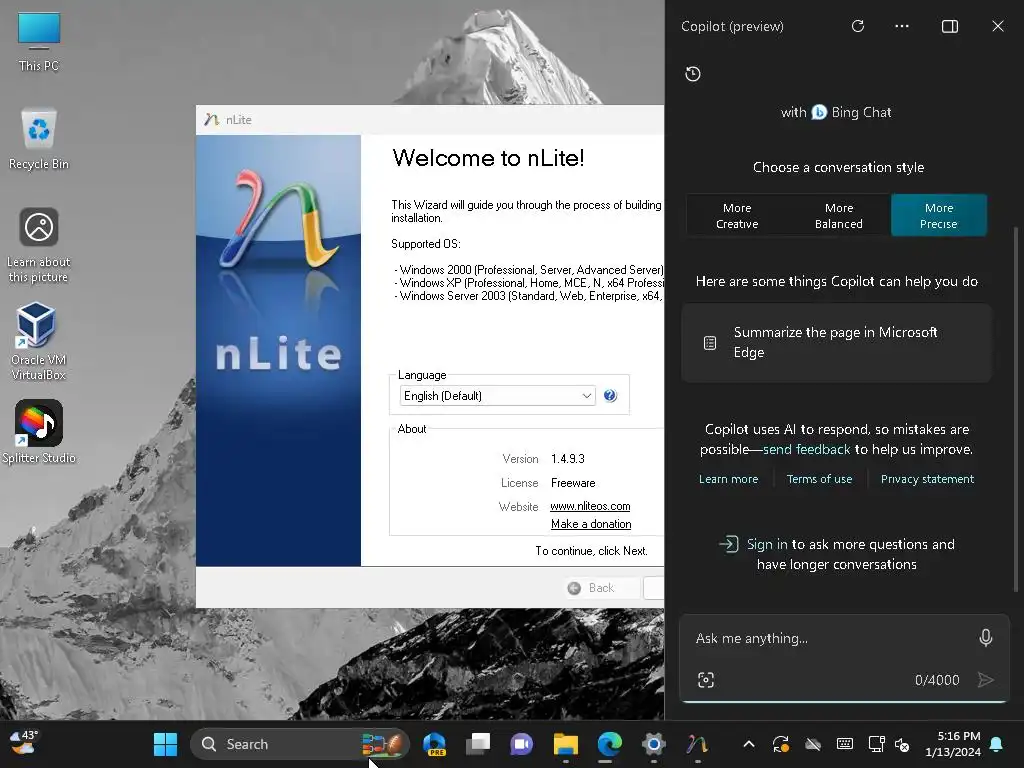Open Copilot chat history

pos(693,74)
